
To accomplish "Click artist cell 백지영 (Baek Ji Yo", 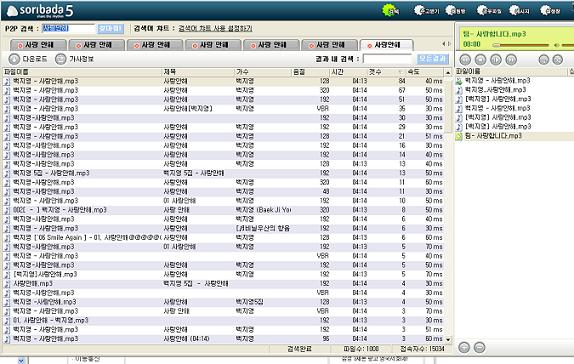I will coord(263,210).
